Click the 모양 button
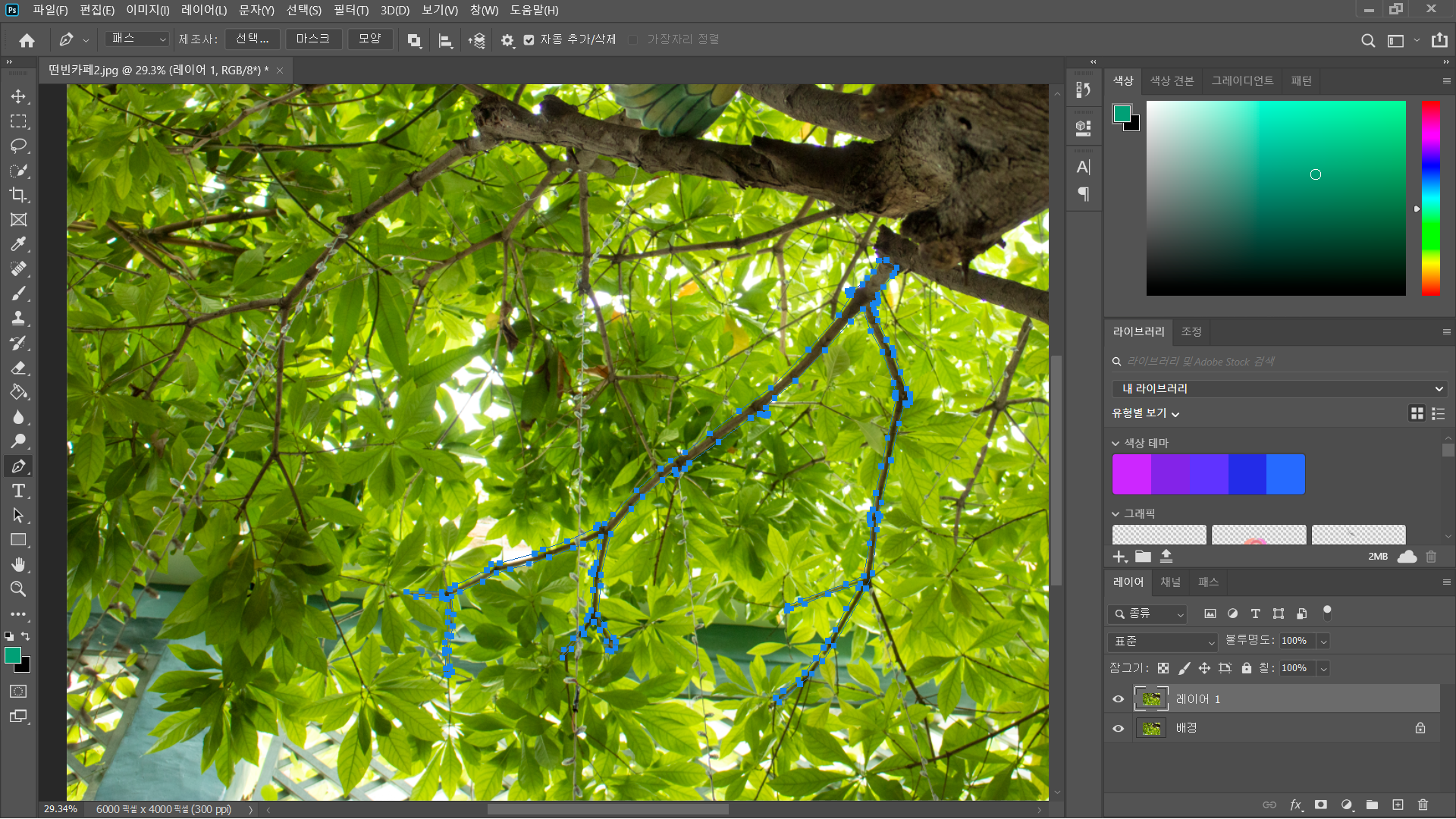Image resolution: width=1456 pixels, height=819 pixels. coord(369,39)
